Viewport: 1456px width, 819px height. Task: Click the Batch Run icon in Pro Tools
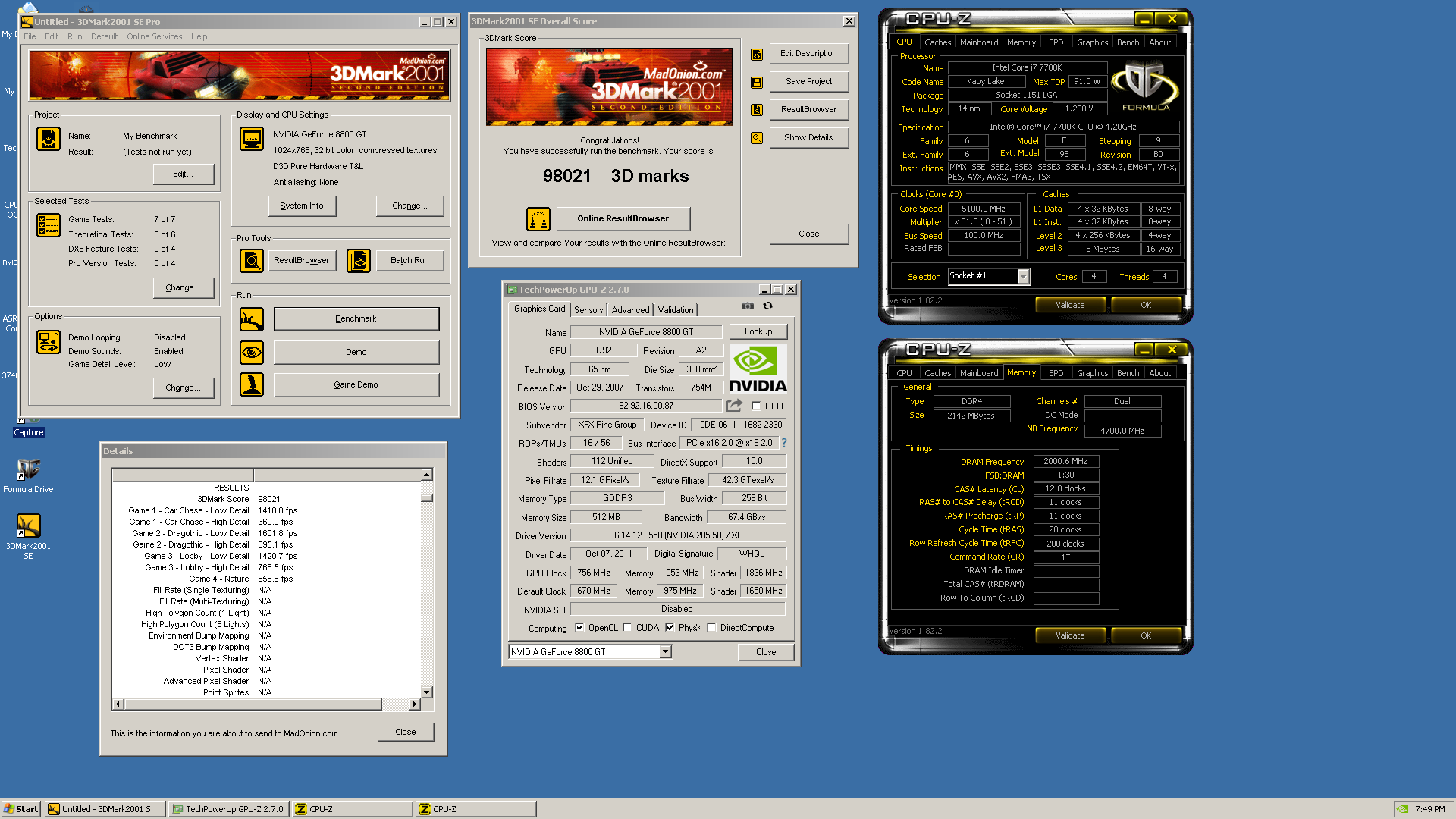pos(359,260)
